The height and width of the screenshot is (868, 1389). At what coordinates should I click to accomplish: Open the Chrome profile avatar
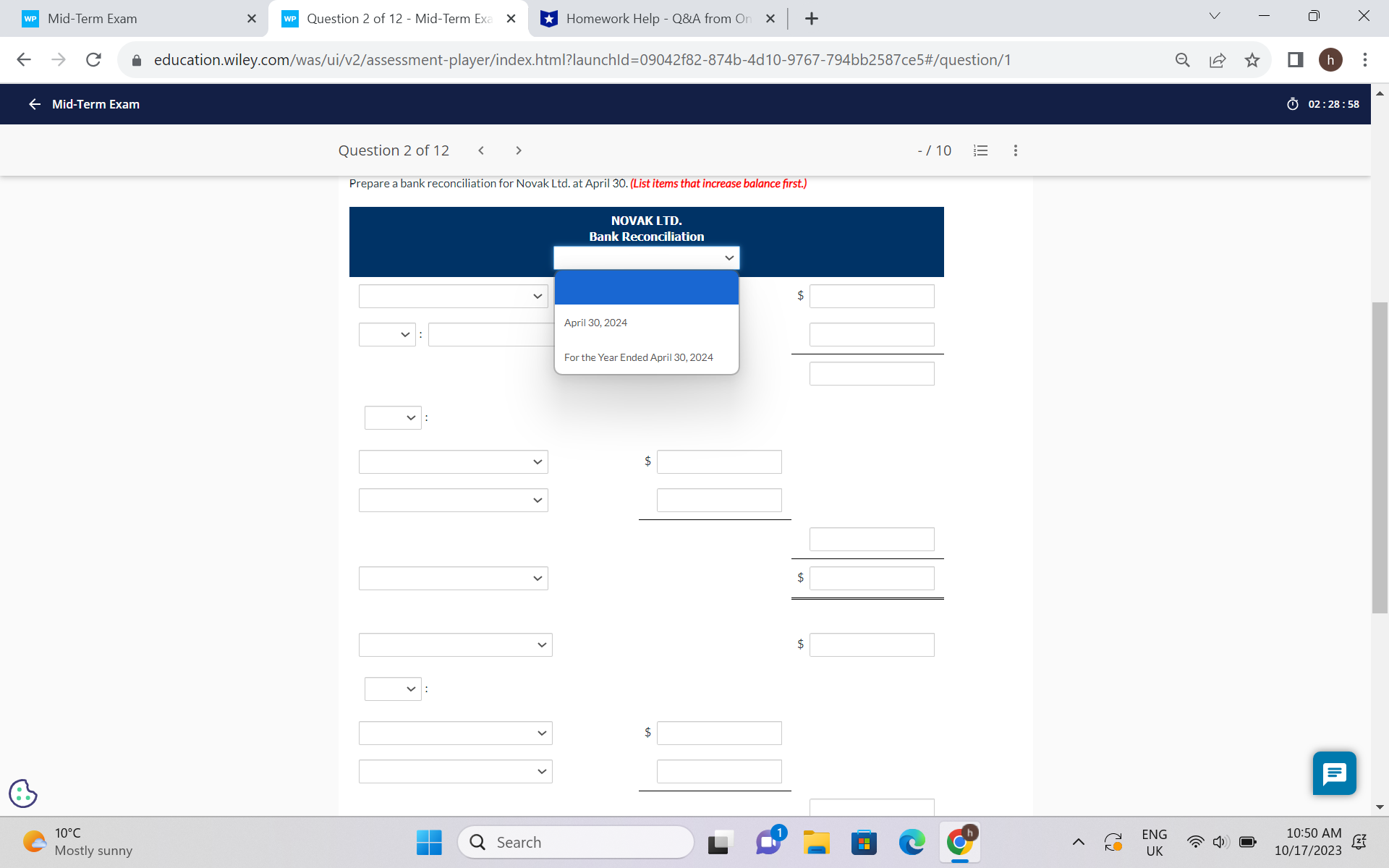pyautogui.click(x=1331, y=60)
